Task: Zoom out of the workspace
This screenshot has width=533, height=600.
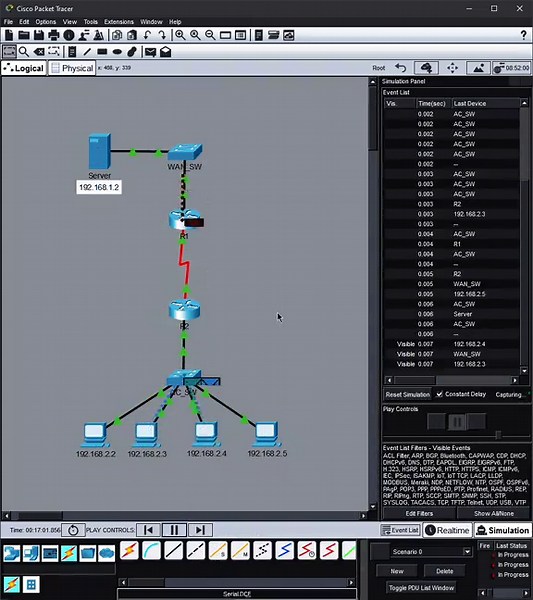Action: pos(210,35)
